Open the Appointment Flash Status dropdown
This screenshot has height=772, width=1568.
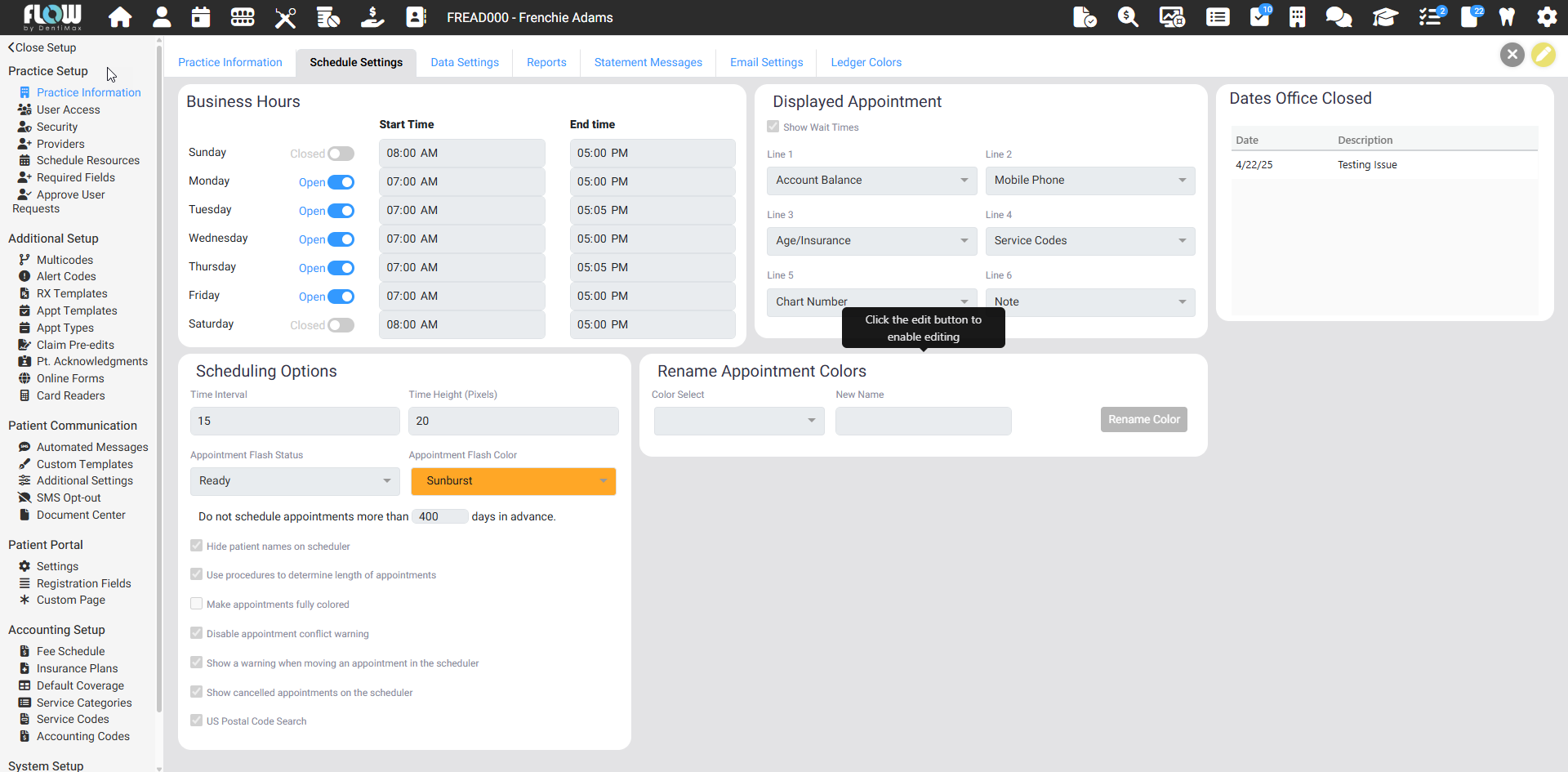tap(294, 481)
